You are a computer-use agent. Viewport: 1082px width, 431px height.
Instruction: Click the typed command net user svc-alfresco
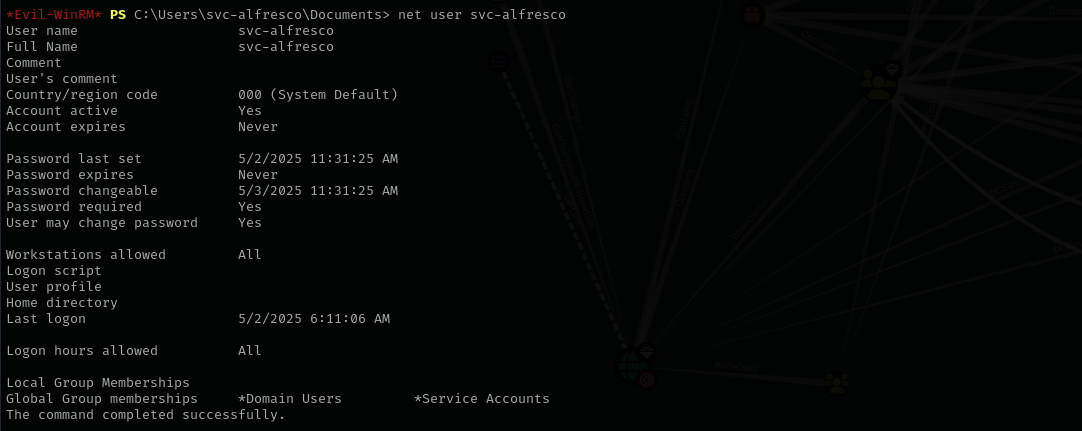point(482,14)
